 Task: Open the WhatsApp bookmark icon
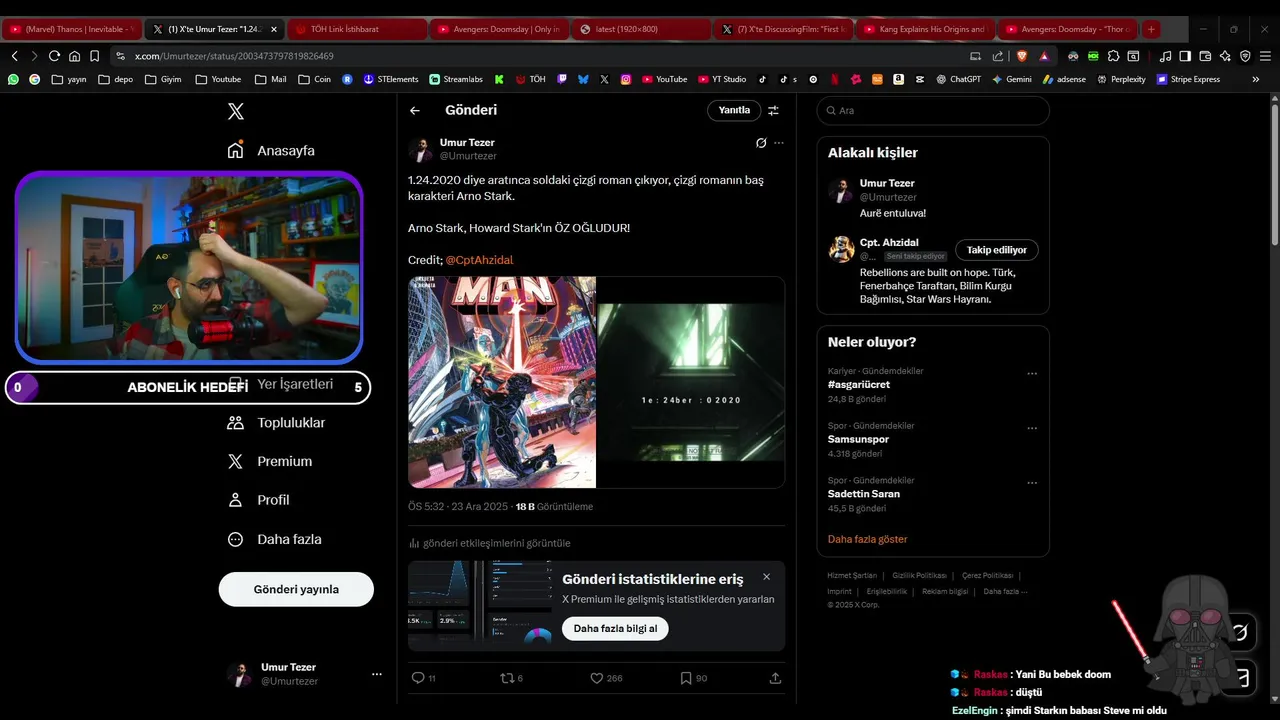click(x=13, y=79)
